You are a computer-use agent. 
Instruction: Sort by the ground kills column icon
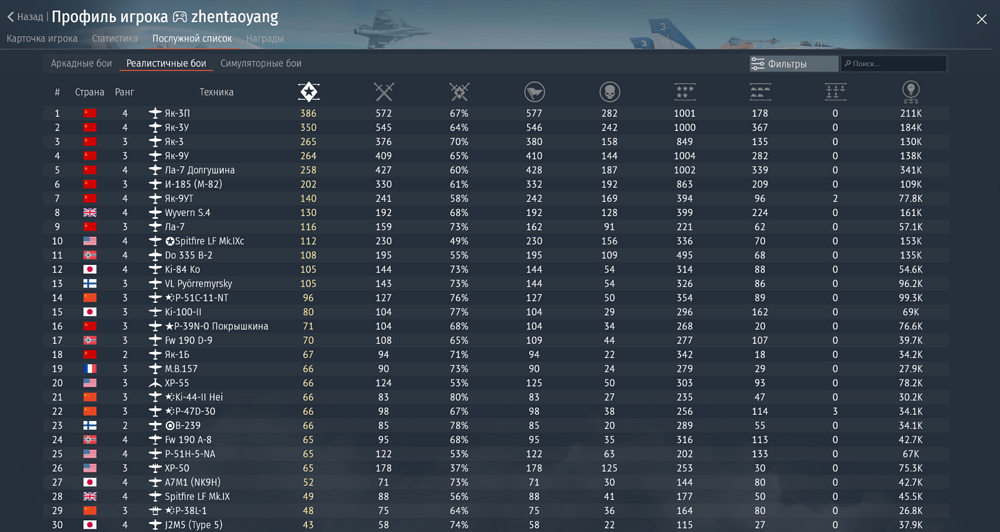click(x=760, y=92)
